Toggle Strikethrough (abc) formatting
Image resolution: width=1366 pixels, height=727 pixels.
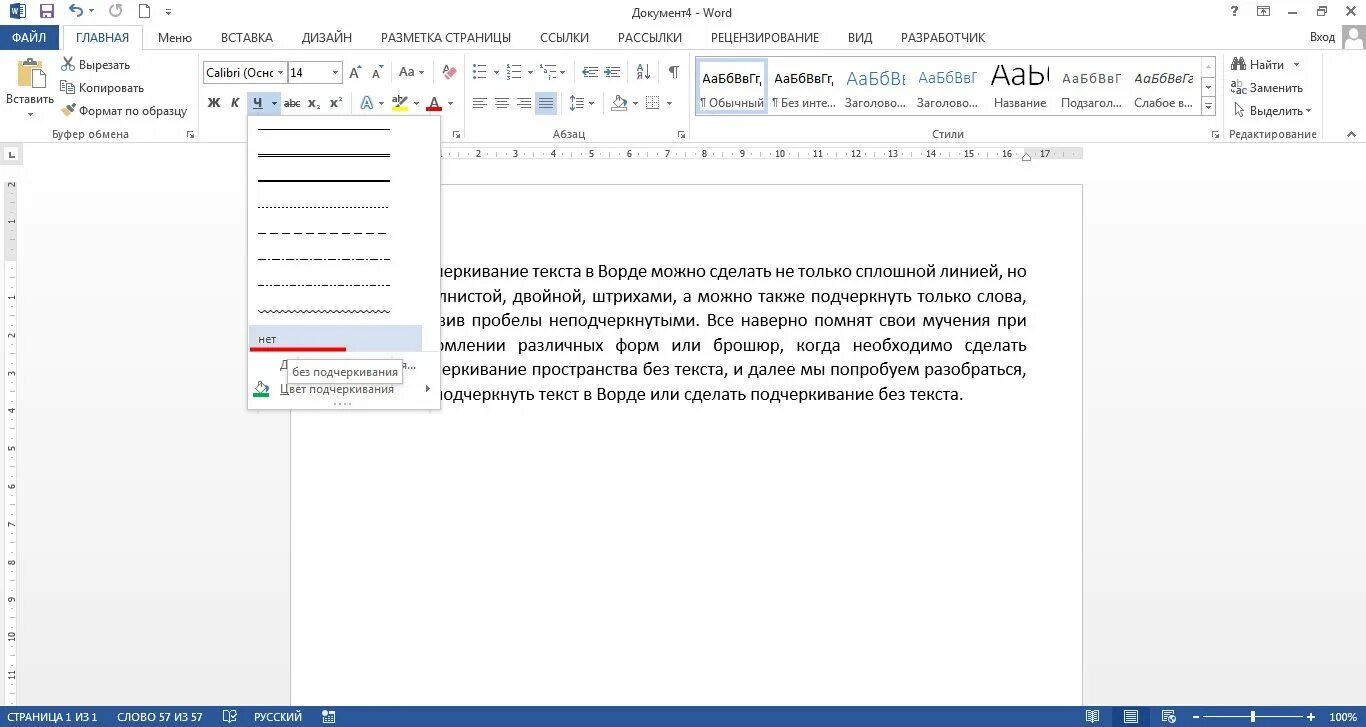[292, 103]
